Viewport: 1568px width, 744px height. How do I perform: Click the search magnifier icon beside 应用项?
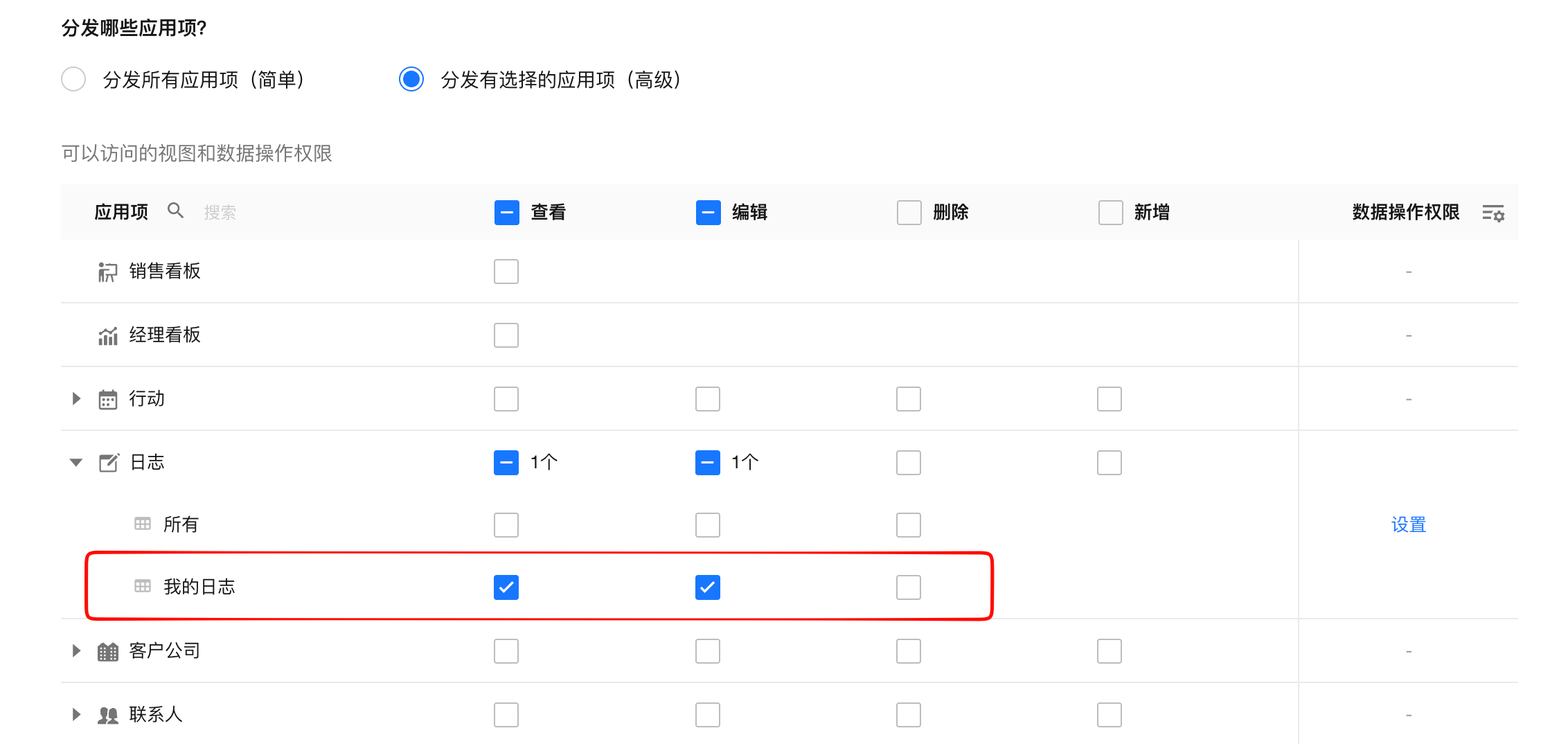[x=176, y=211]
